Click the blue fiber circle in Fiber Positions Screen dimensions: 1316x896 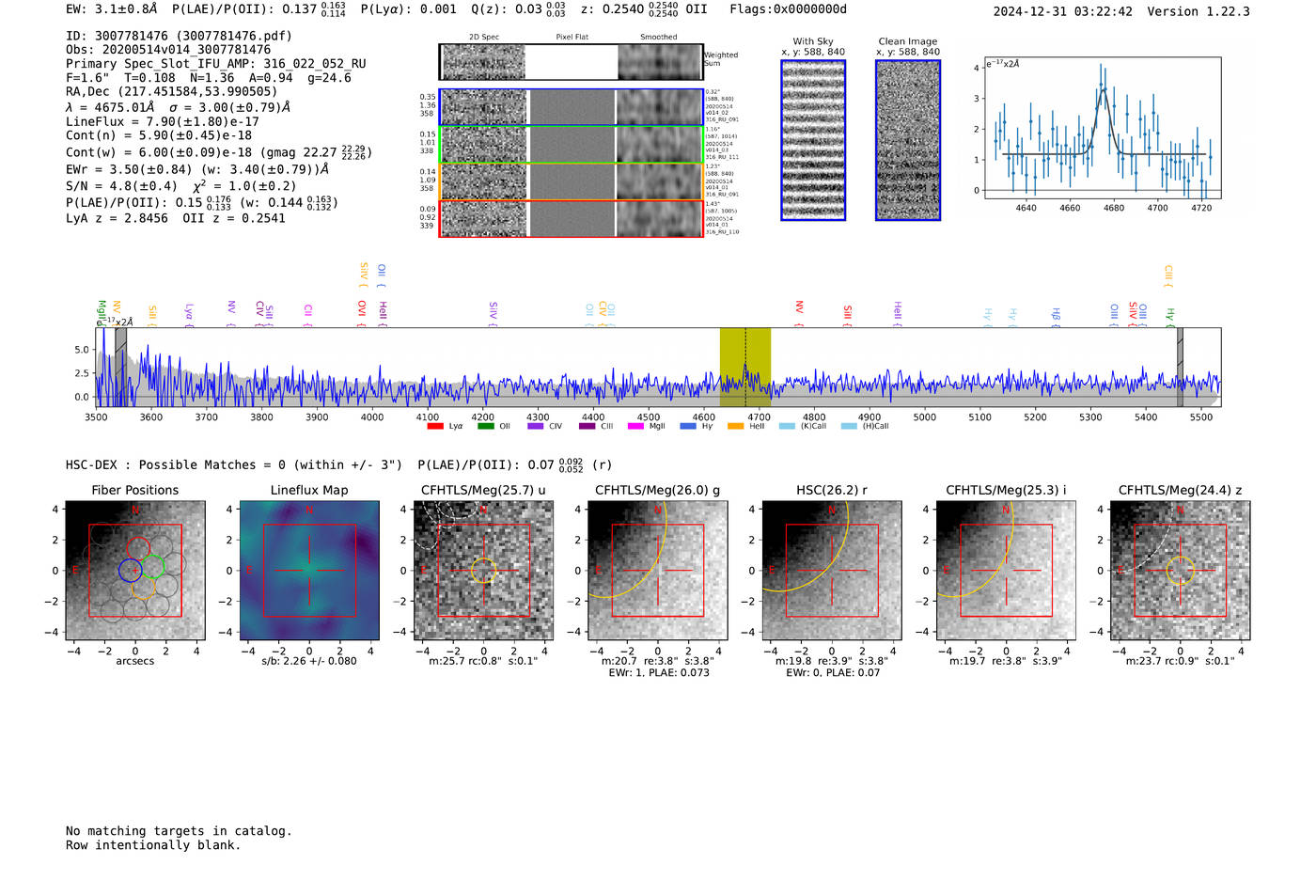(x=130, y=570)
